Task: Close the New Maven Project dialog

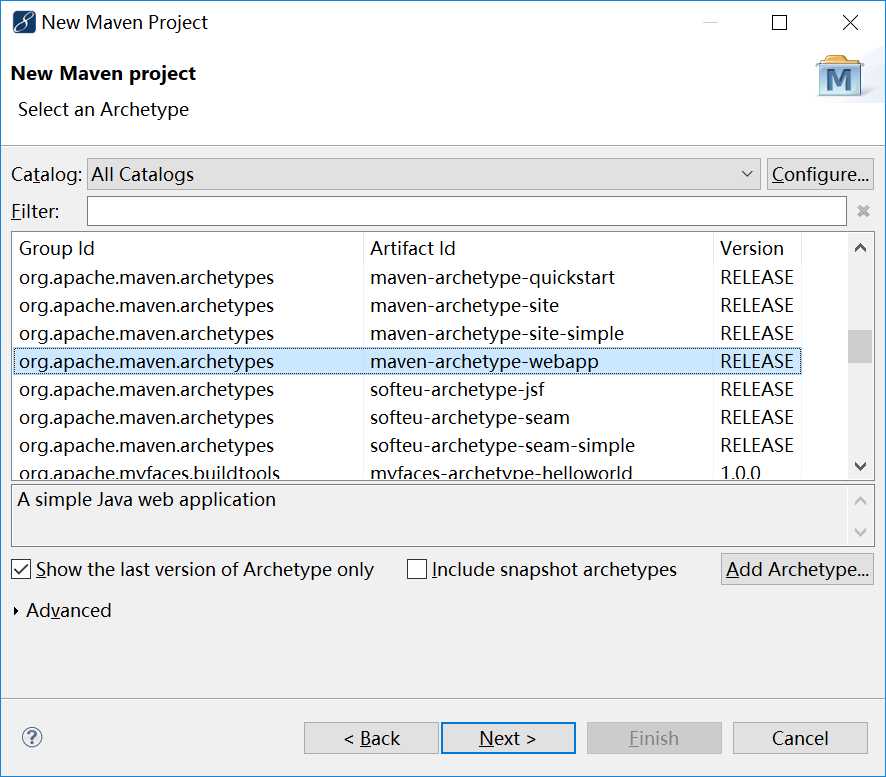Action: (850, 22)
